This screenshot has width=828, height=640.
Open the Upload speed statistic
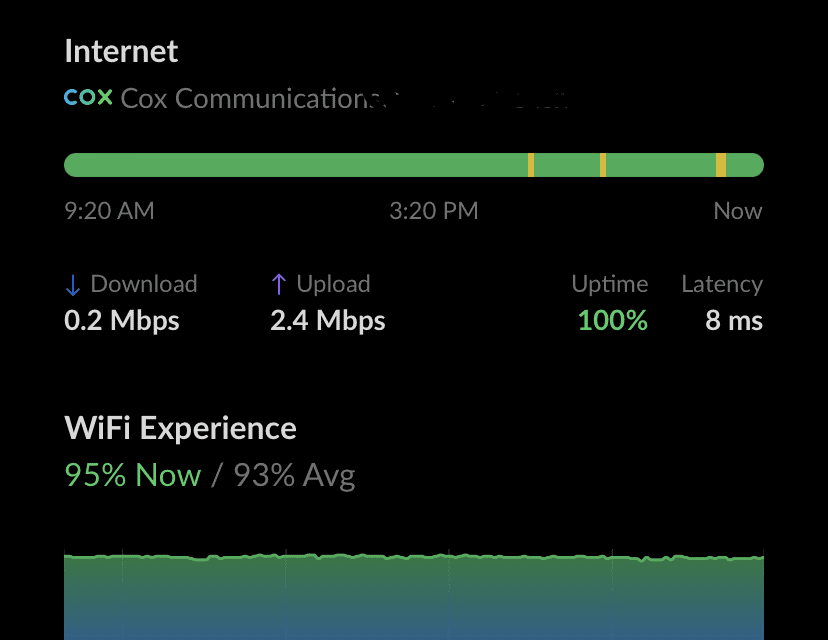327,321
